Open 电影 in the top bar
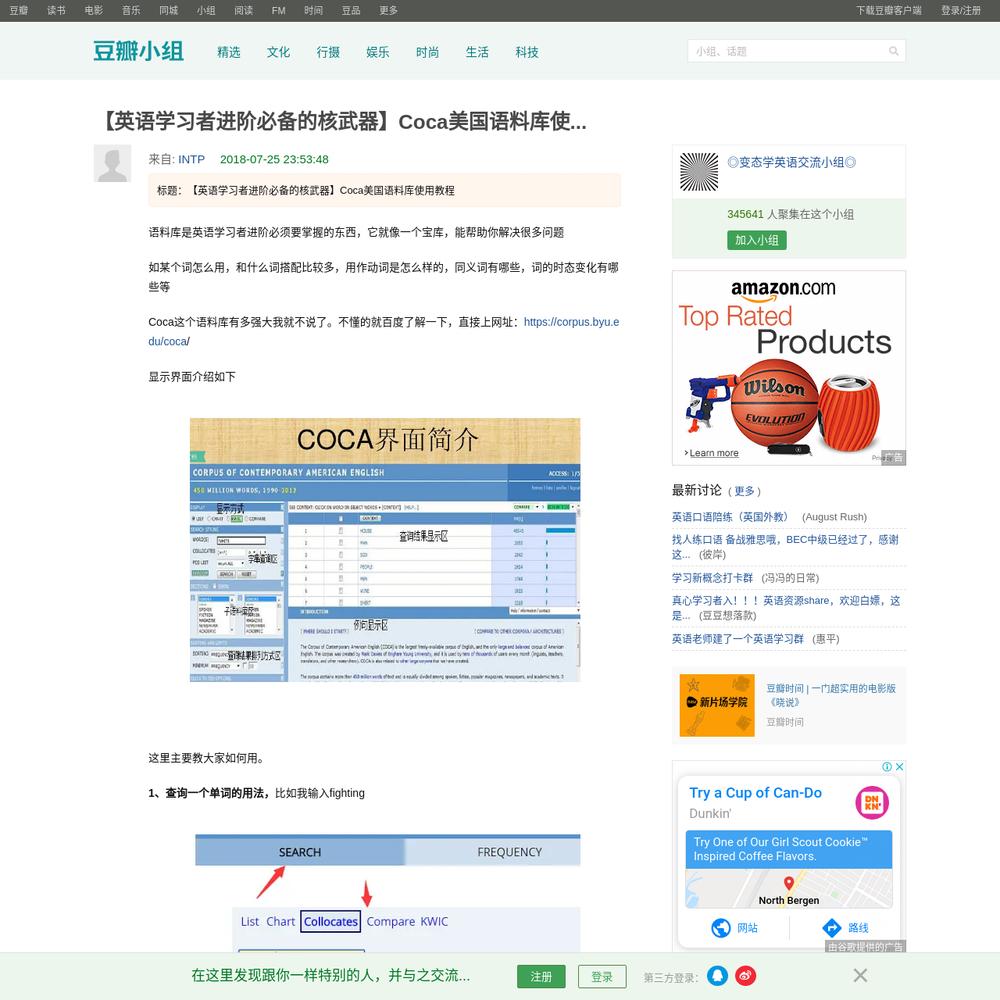 (94, 10)
